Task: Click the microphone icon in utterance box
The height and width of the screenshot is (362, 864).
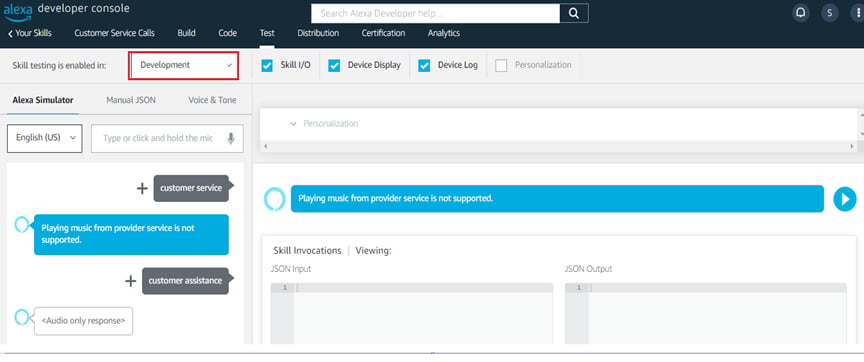Action: point(231,138)
